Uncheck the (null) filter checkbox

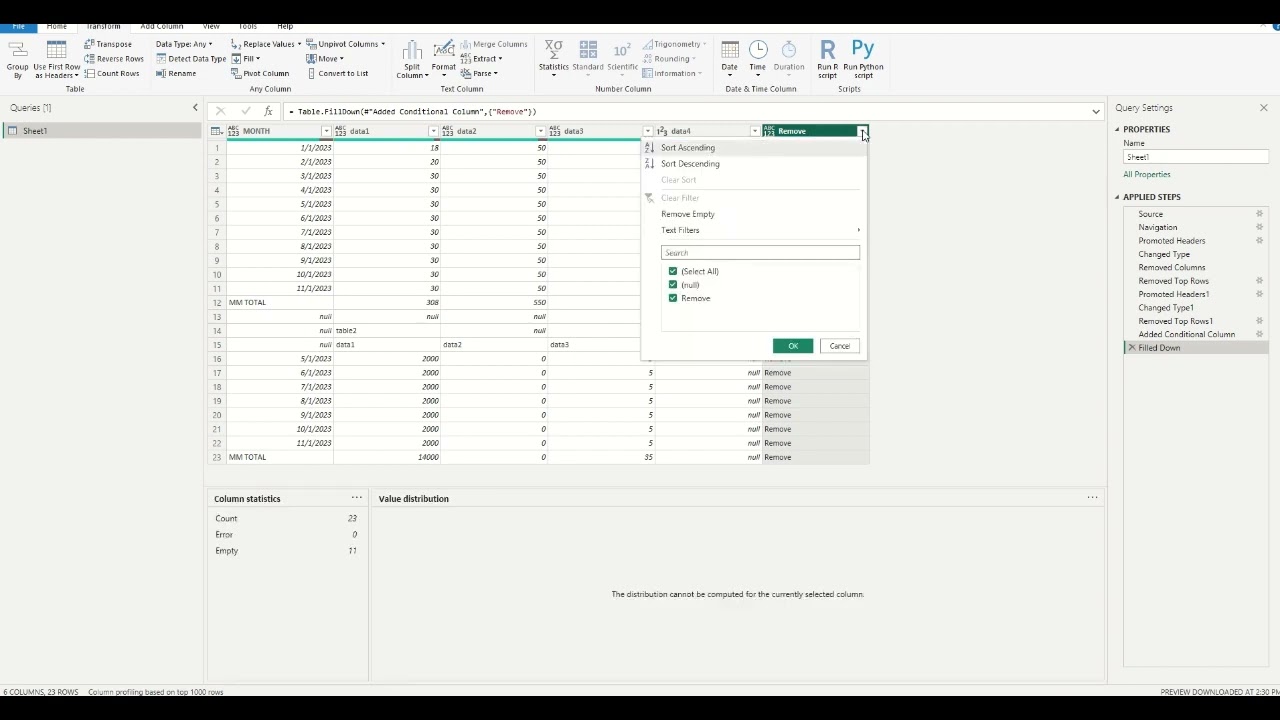point(673,285)
